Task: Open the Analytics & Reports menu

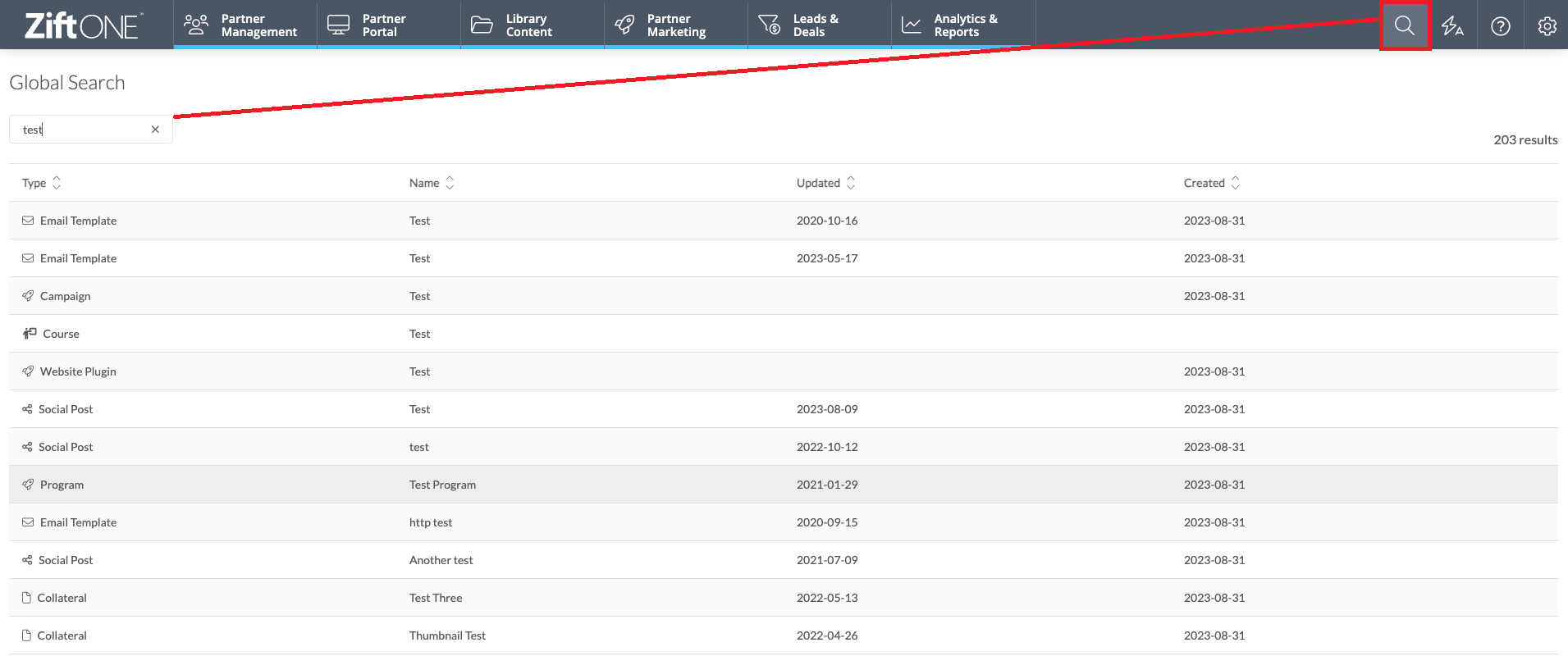Action: [963, 25]
